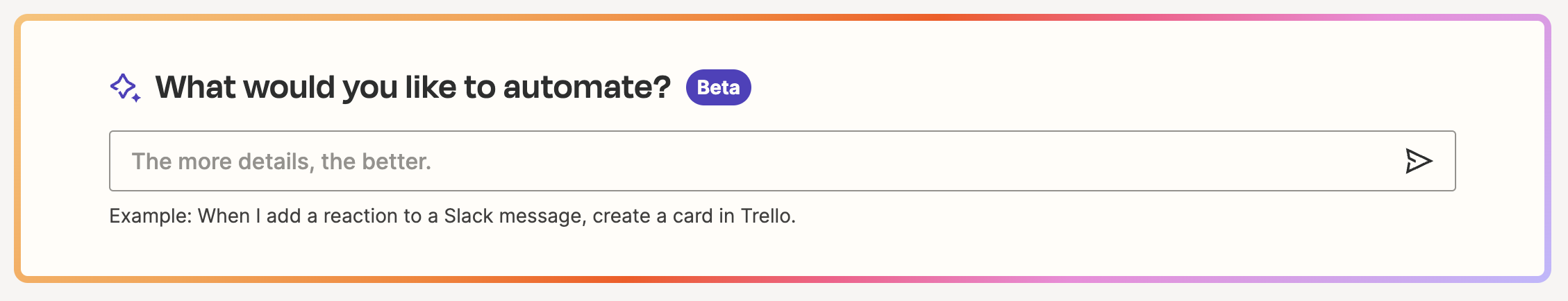Click the word "message," in the example
This screenshot has height=301, width=1568.
pos(542,216)
